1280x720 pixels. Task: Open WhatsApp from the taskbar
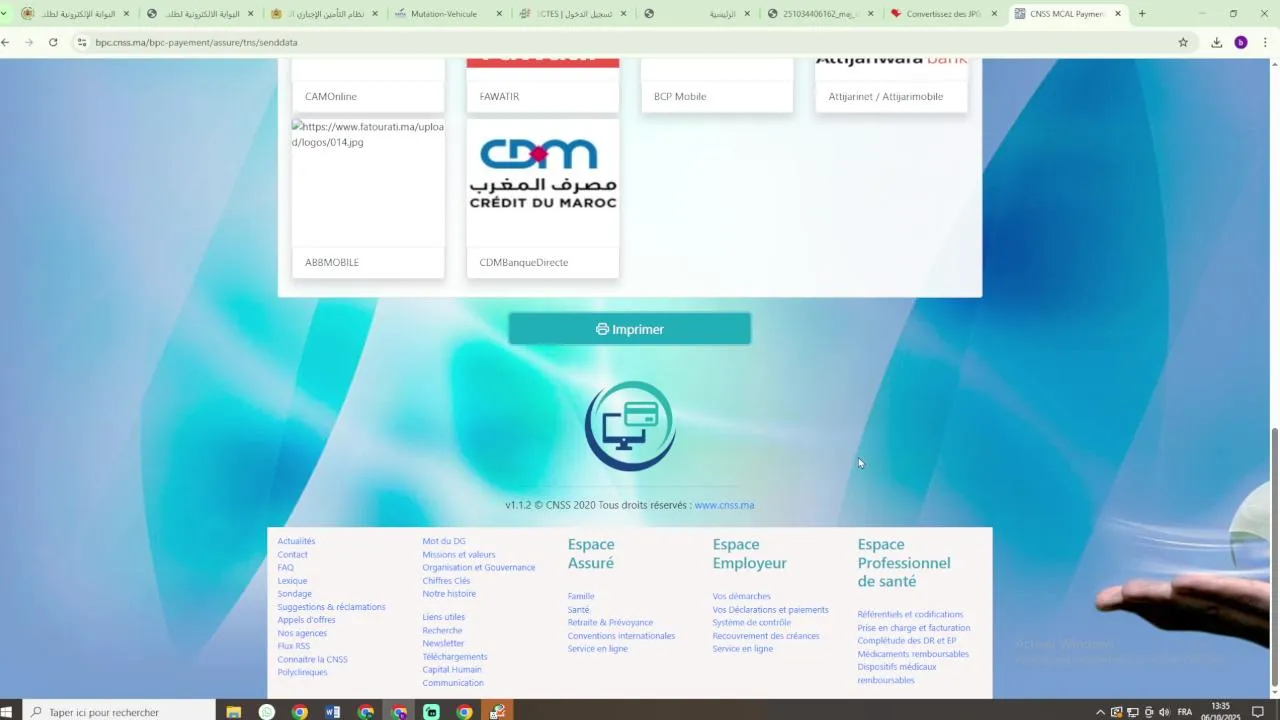click(x=267, y=712)
